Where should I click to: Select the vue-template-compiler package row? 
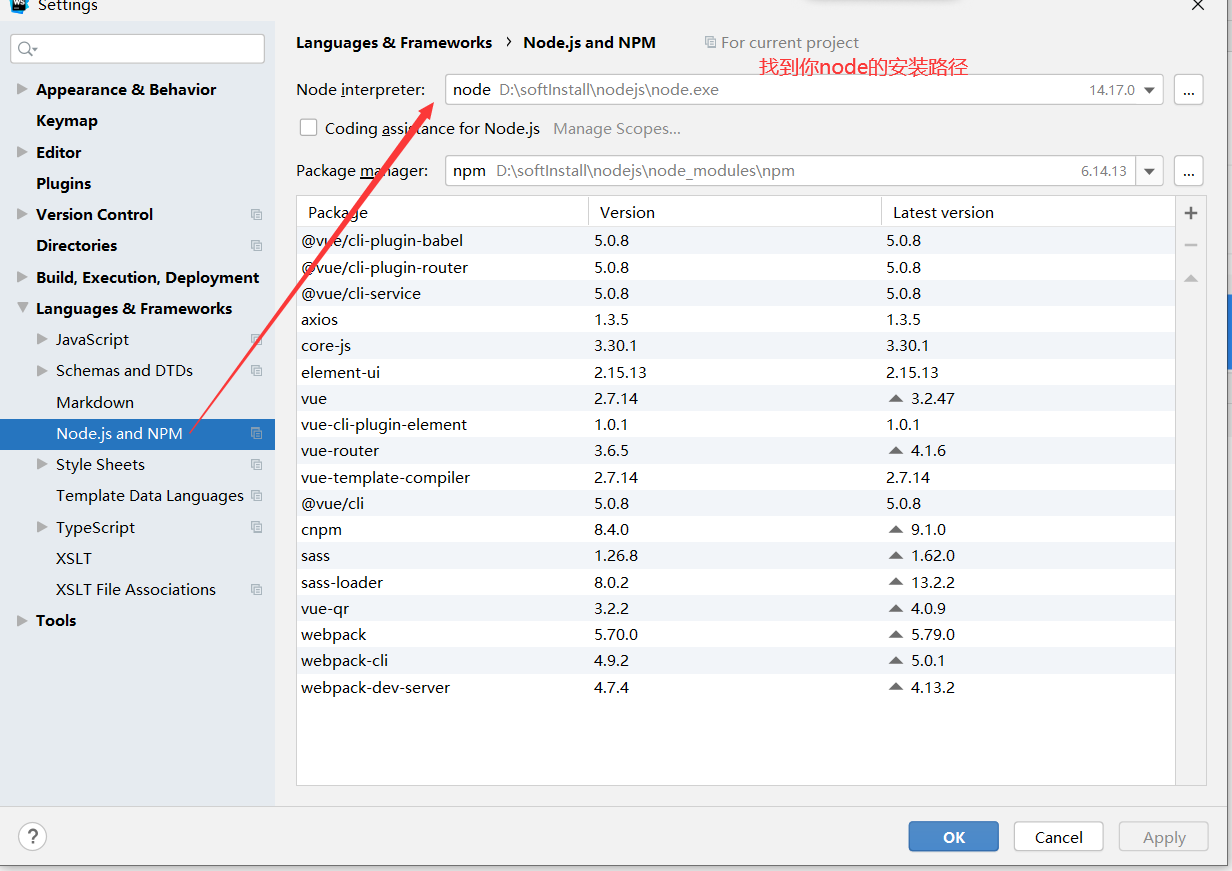(x=736, y=477)
